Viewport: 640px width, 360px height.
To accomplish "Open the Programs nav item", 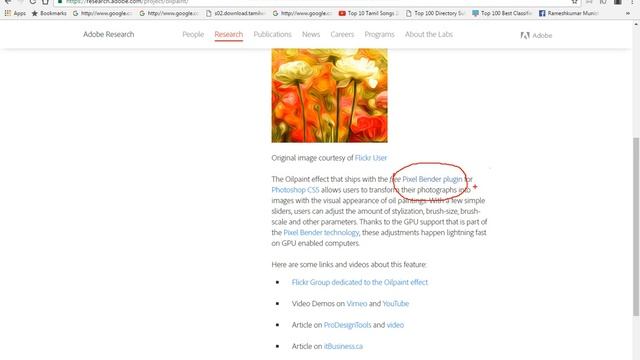I will click(x=380, y=34).
